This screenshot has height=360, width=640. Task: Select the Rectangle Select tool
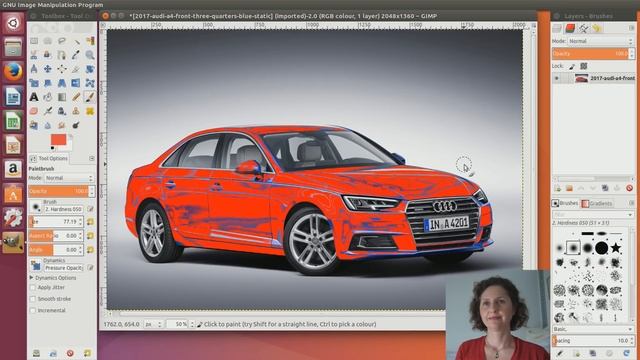coord(34,41)
